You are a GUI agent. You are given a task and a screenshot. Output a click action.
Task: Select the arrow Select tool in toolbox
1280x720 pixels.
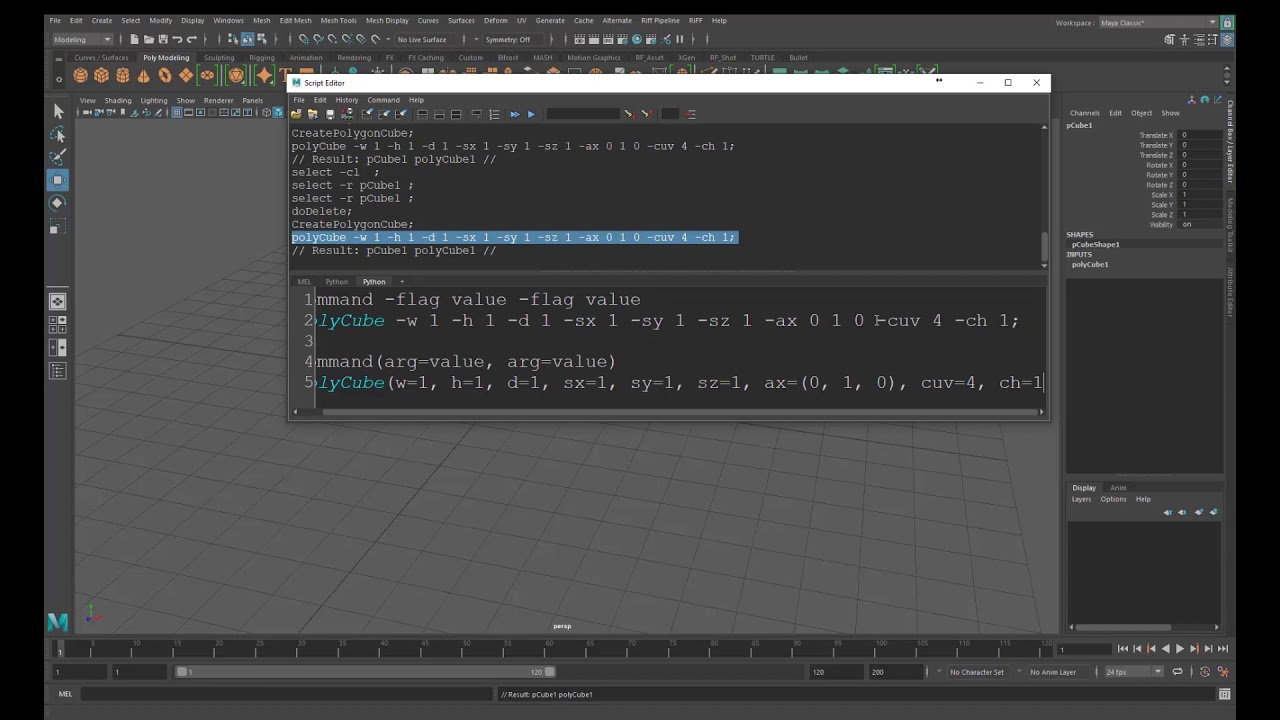pos(58,112)
